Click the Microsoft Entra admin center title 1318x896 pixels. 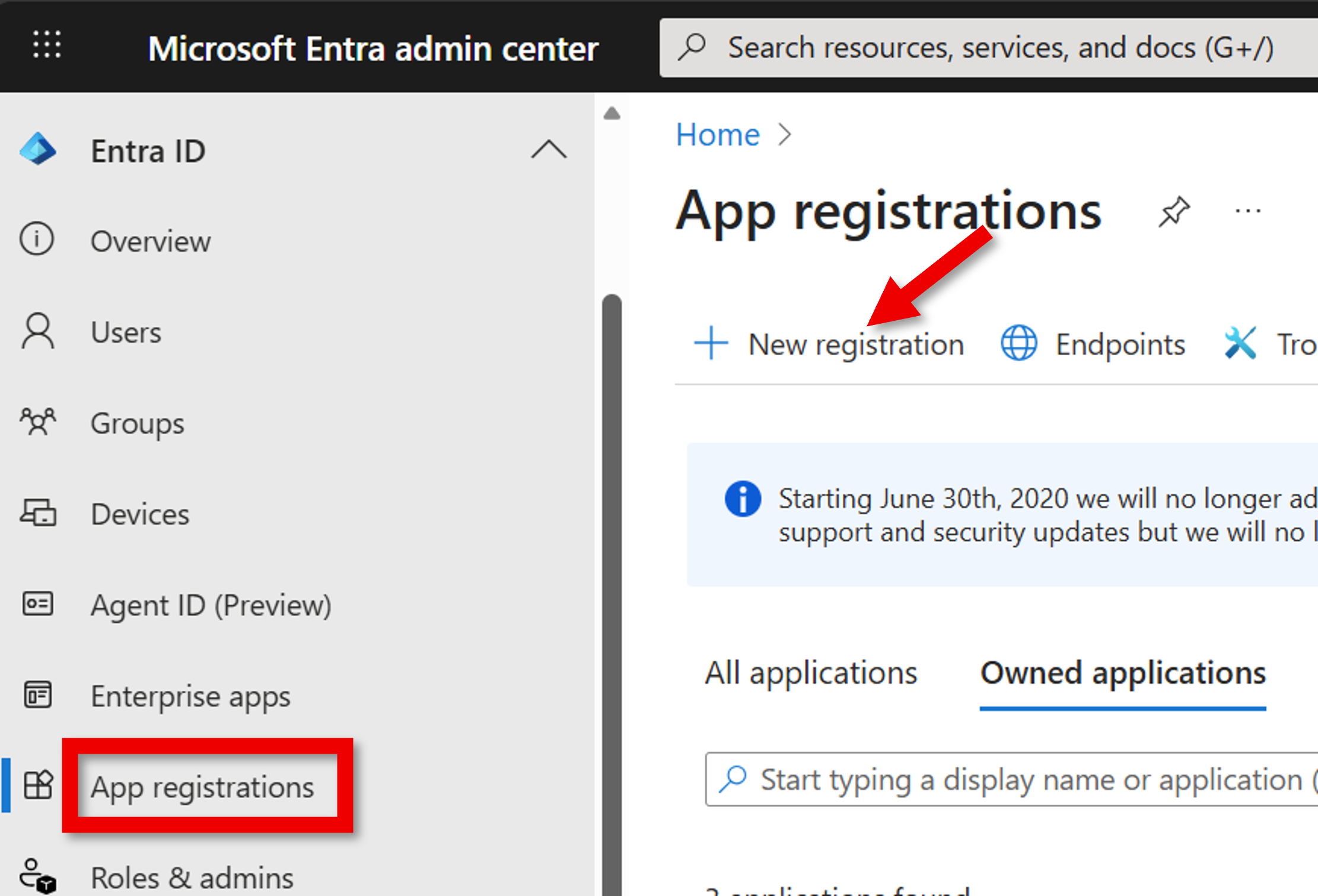click(x=373, y=48)
